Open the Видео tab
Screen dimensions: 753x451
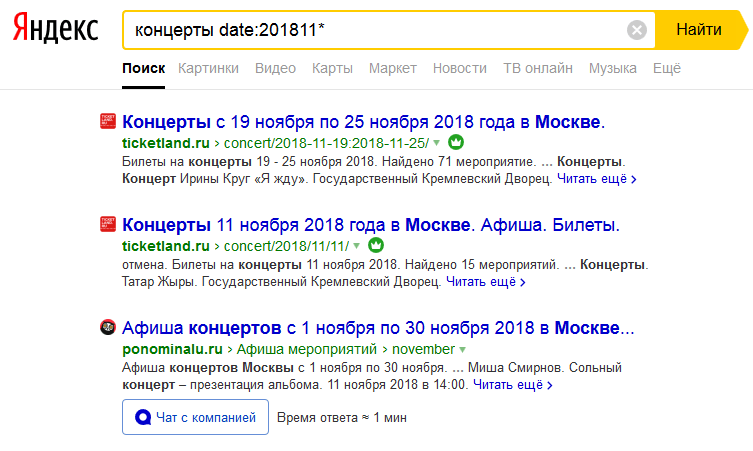(275, 68)
